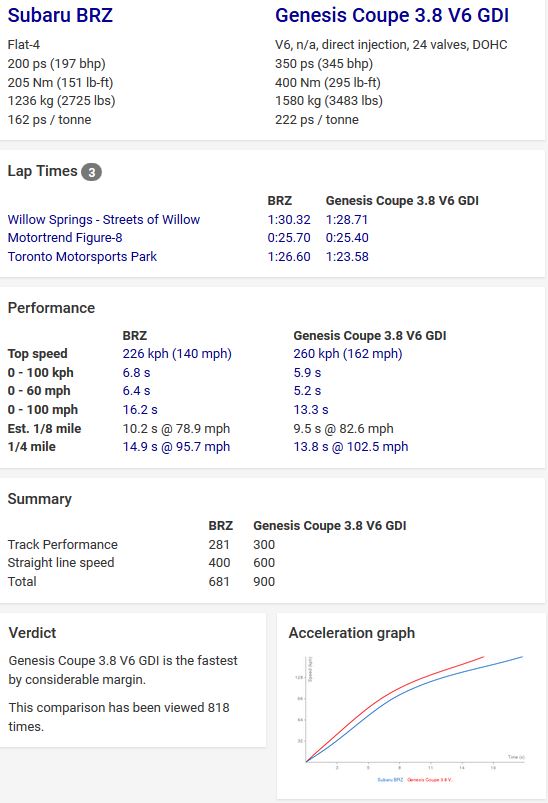Screen dimensions: 548x803
Task: Click BRZ quarter mile 14.9 s result
Action: pyautogui.click(x=176, y=447)
